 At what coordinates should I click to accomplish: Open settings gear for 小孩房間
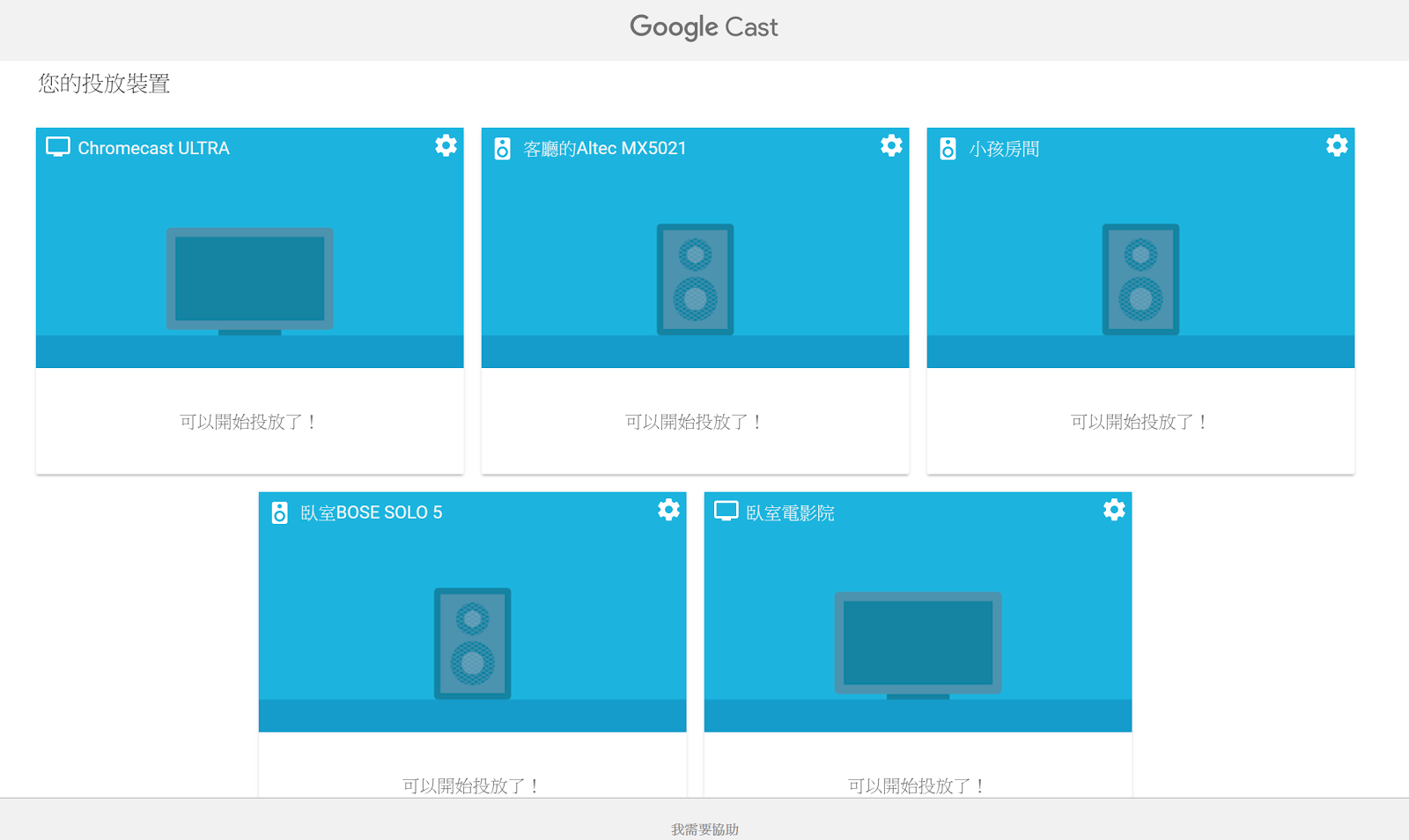(1337, 145)
